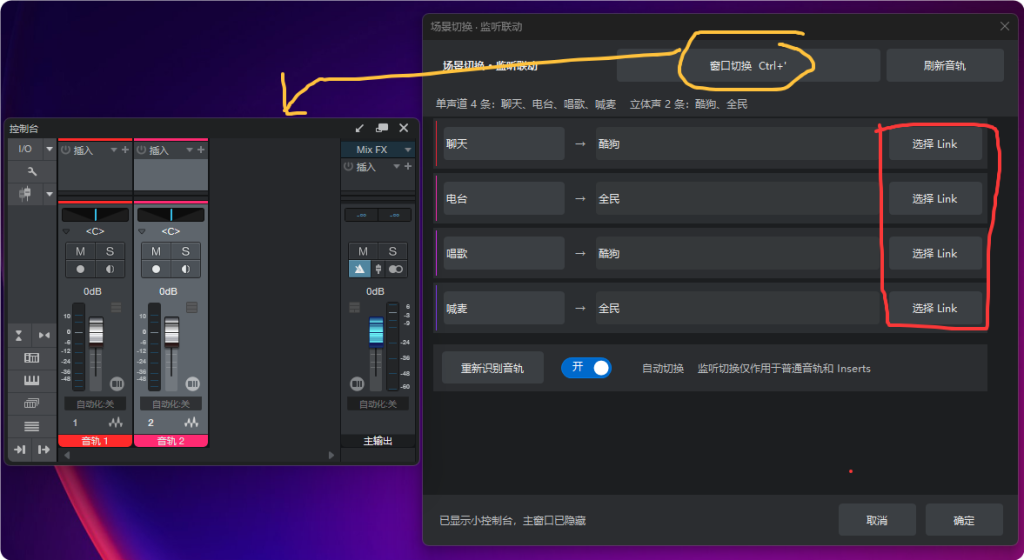
Task: Click the show outputs arrow icon
Action: pos(44,450)
